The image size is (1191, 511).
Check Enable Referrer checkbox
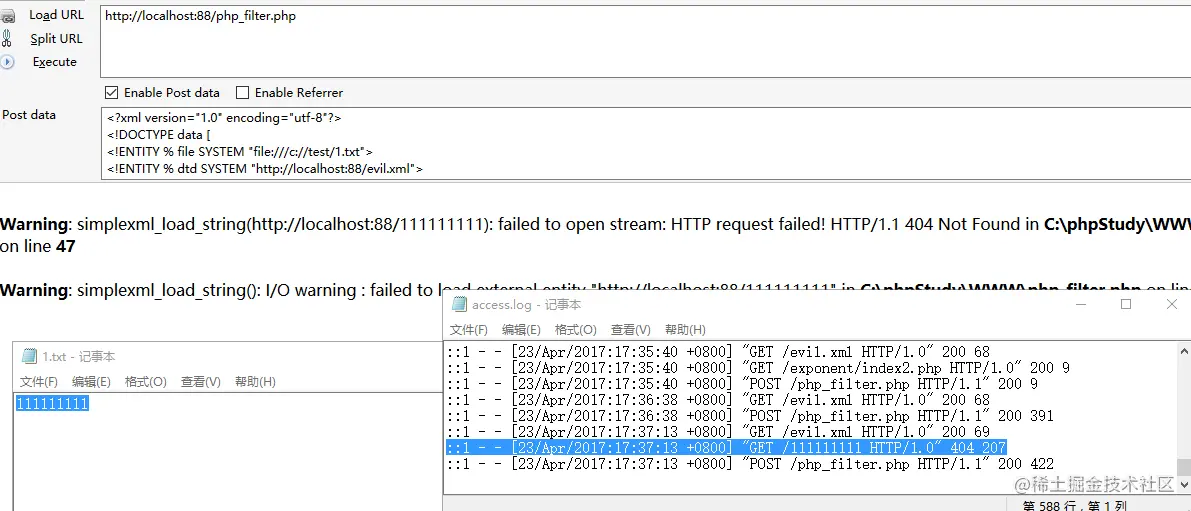242,93
